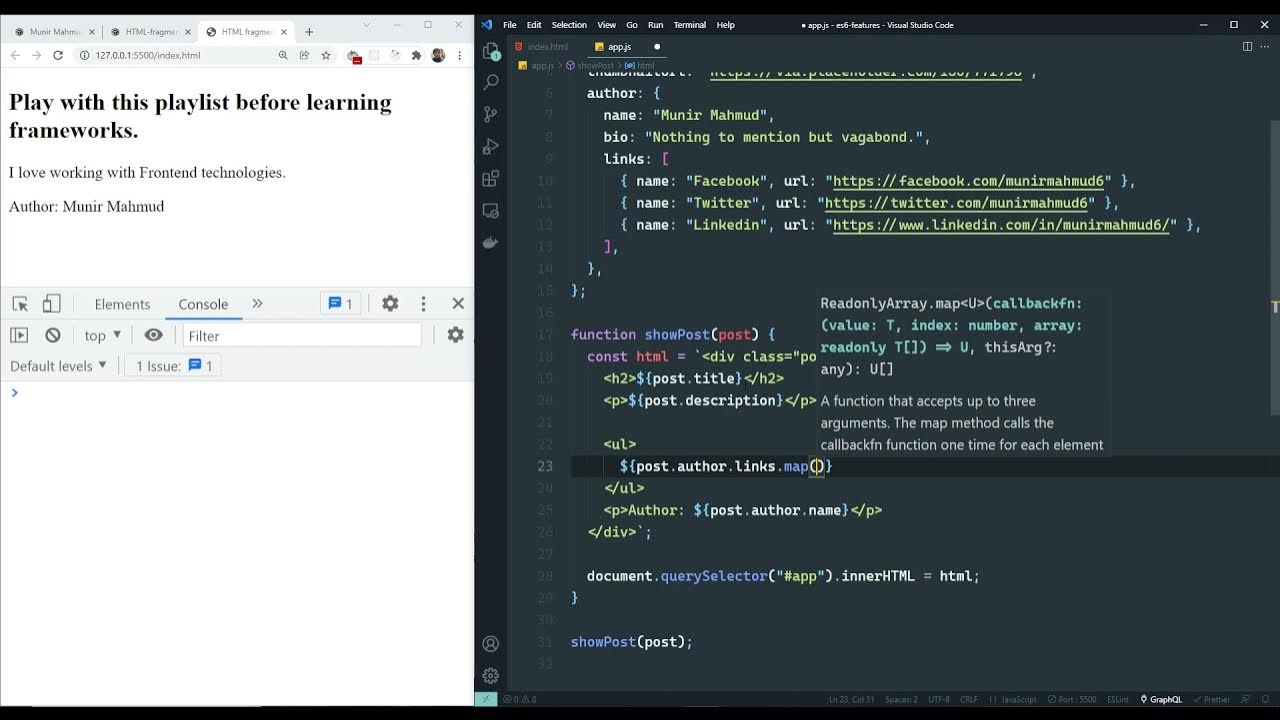Viewport: 1280px width, 720px height.
Task: Open the Terminal menu in VS Code
Action: [x=689, y=24]
